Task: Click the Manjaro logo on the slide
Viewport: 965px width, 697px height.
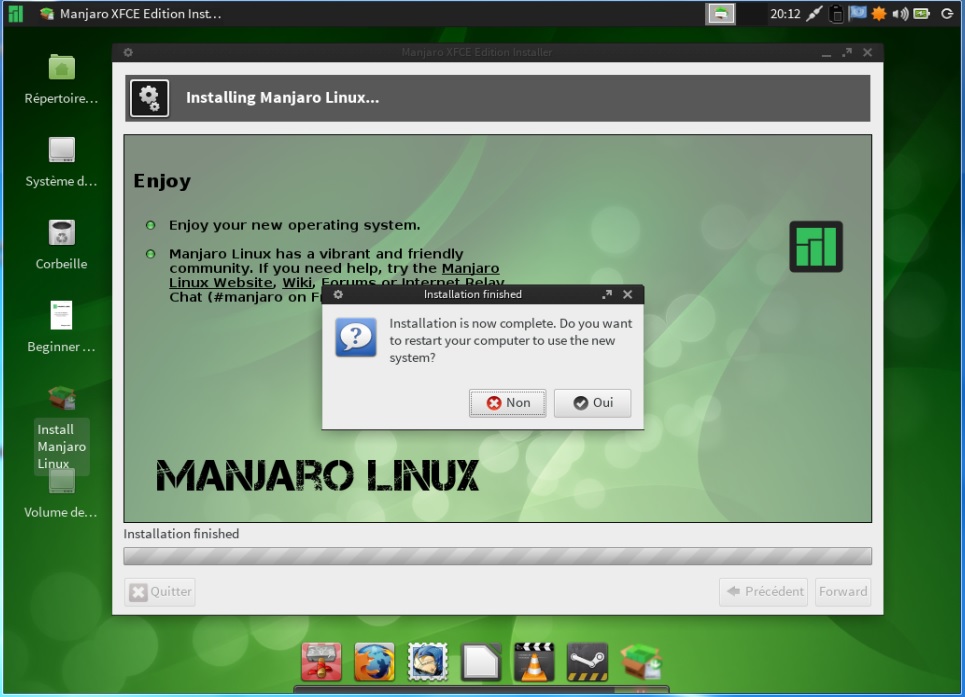Action: coord(816,246)
